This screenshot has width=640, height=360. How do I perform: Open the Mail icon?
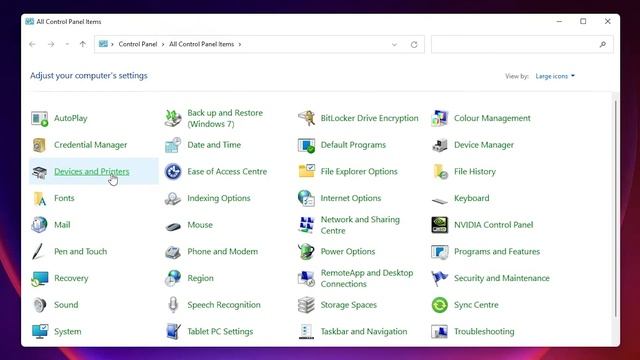(40, 225)
